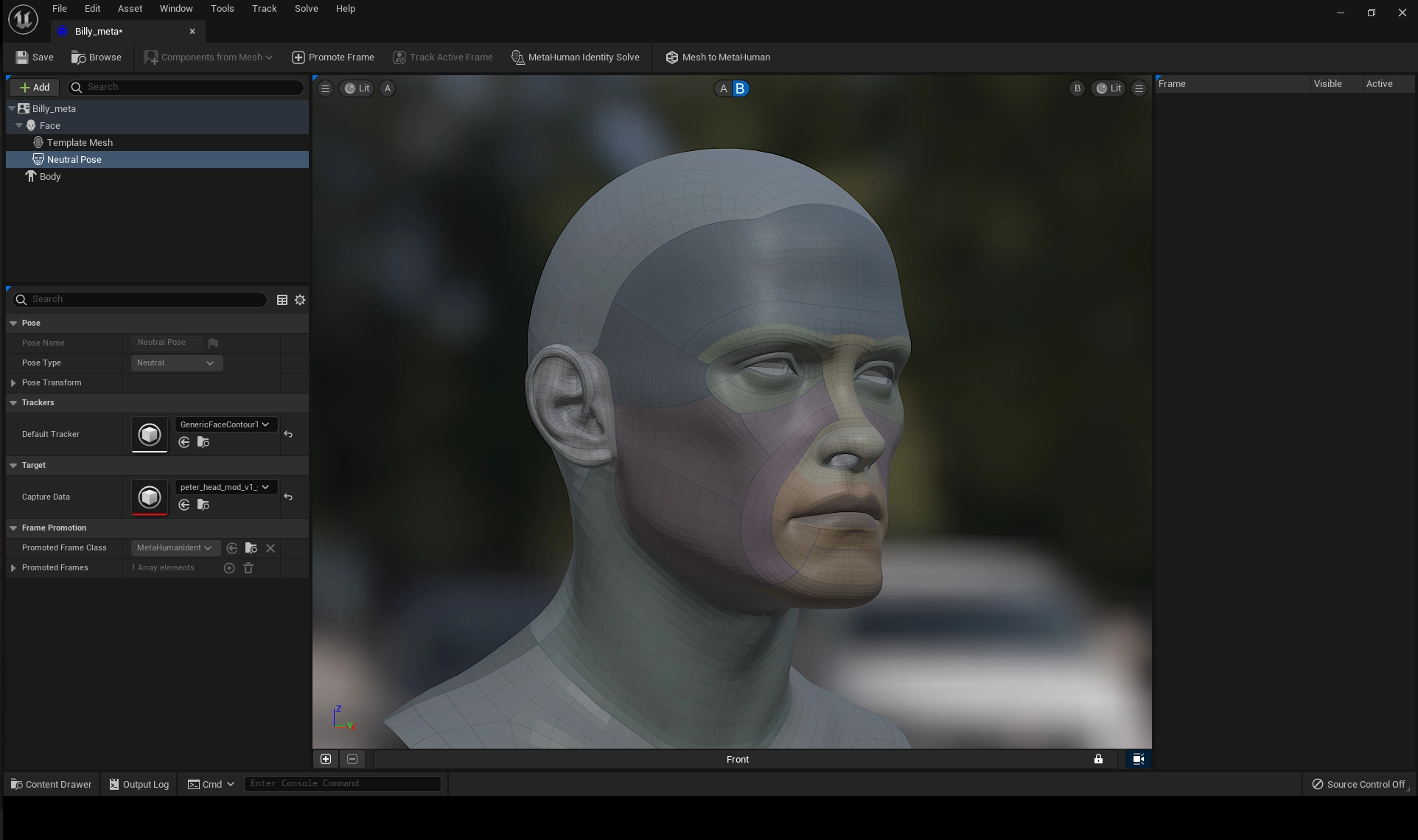Toggle the camera lock icon
This screenshot has height=840, width=1418.
[1098, 759]
